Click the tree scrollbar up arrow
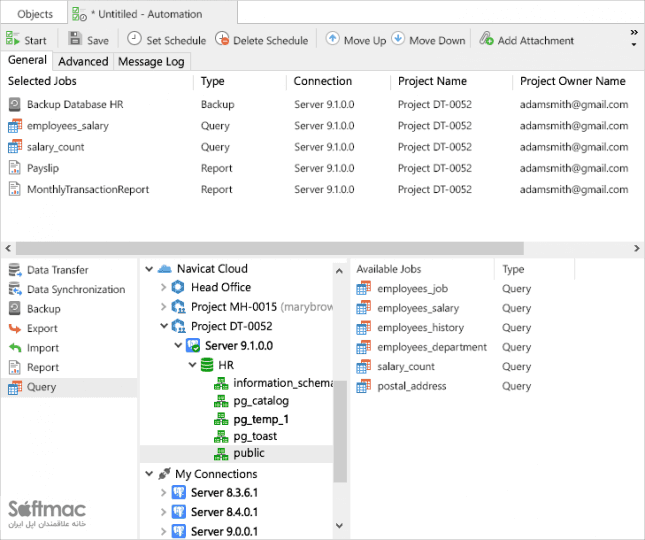 click(339, 271)
